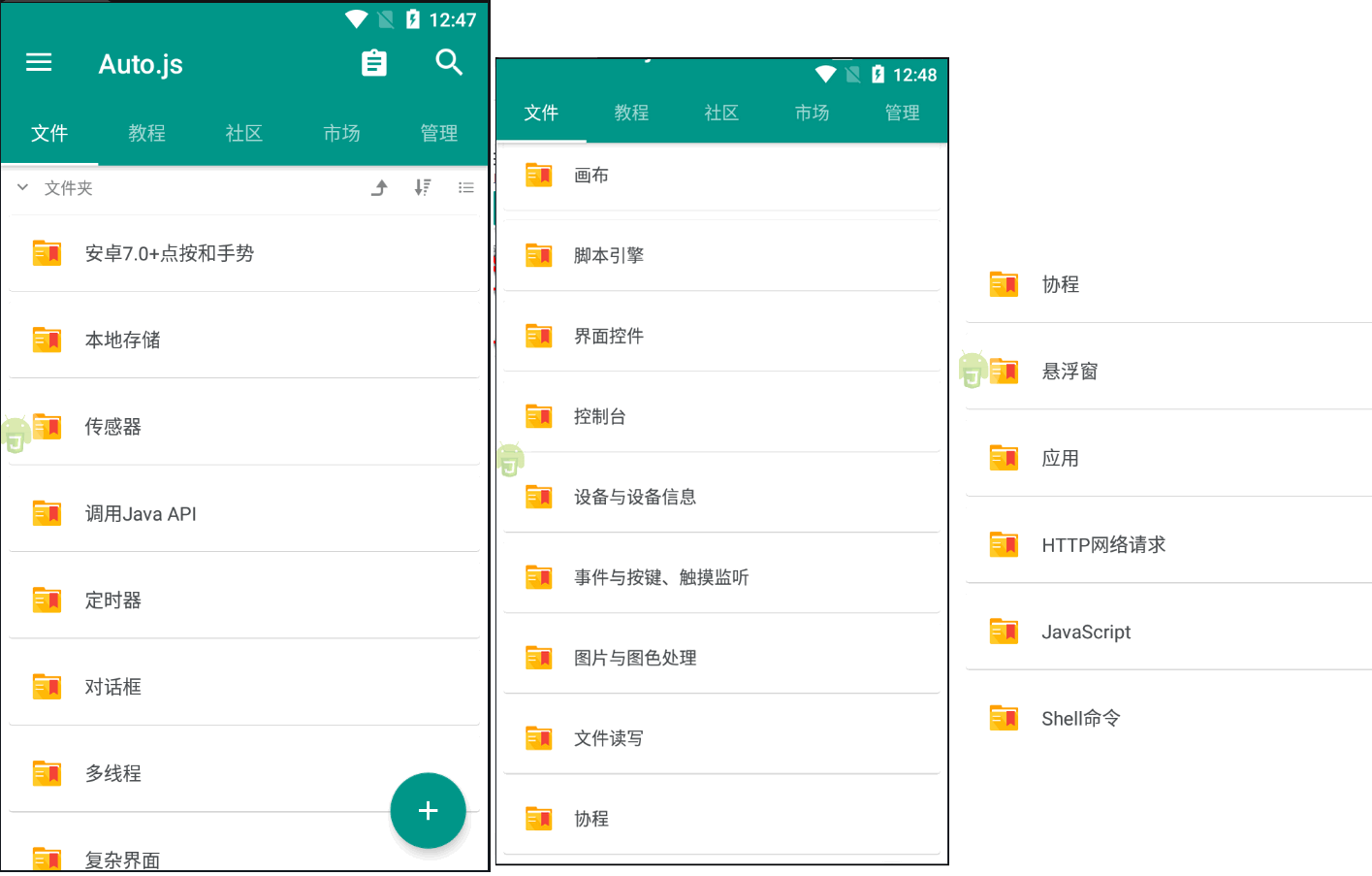Select 界面控件 label

point(609,336)
